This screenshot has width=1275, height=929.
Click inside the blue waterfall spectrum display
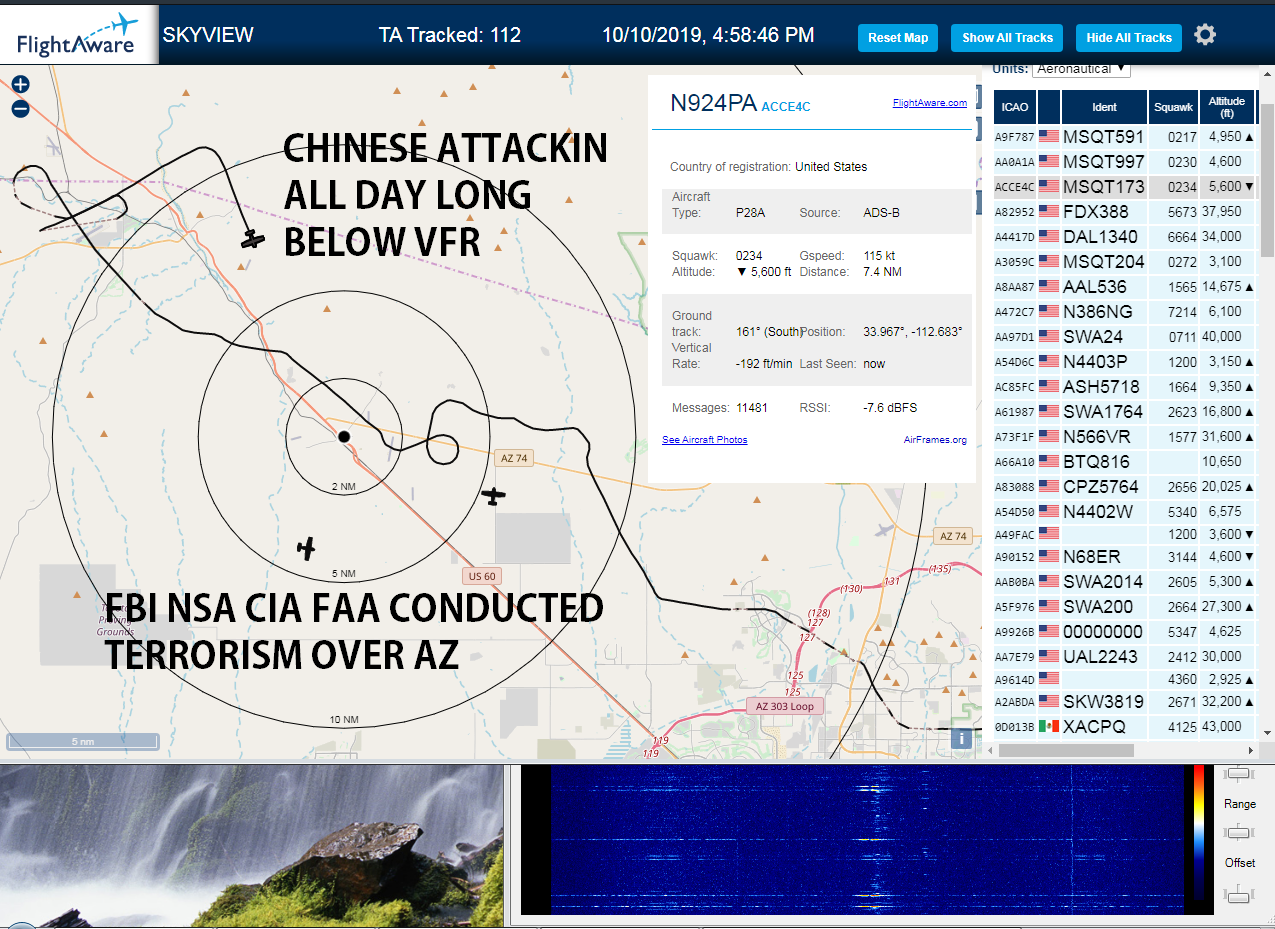point(868,840)
